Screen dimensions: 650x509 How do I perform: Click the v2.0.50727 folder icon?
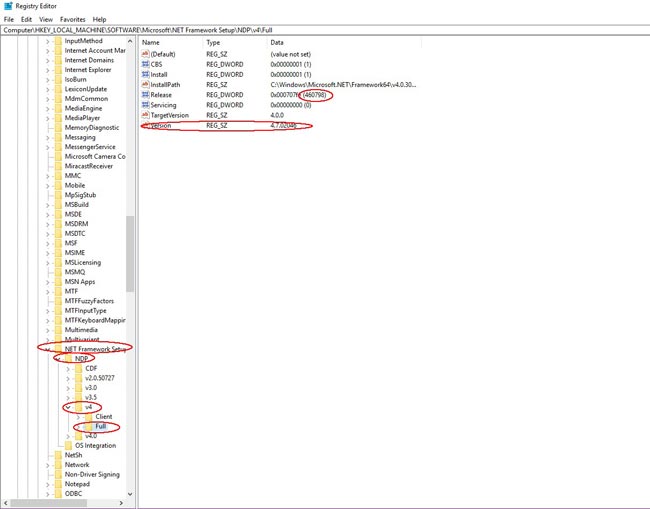click(x=78, y=378)
